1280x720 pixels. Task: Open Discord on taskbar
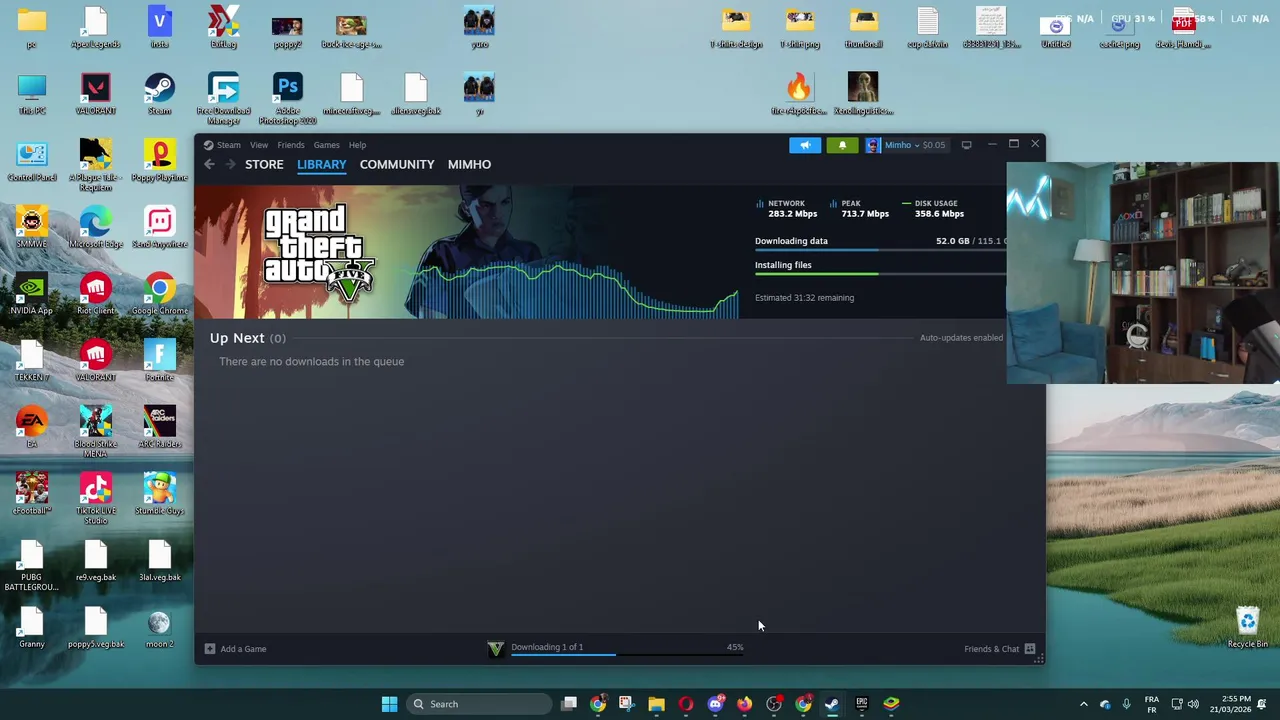715,704
